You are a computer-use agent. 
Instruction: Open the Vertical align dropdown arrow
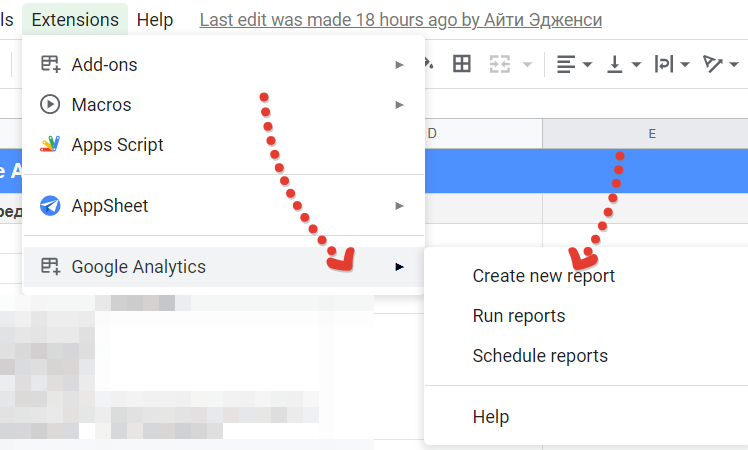click(x=636, y=64)
